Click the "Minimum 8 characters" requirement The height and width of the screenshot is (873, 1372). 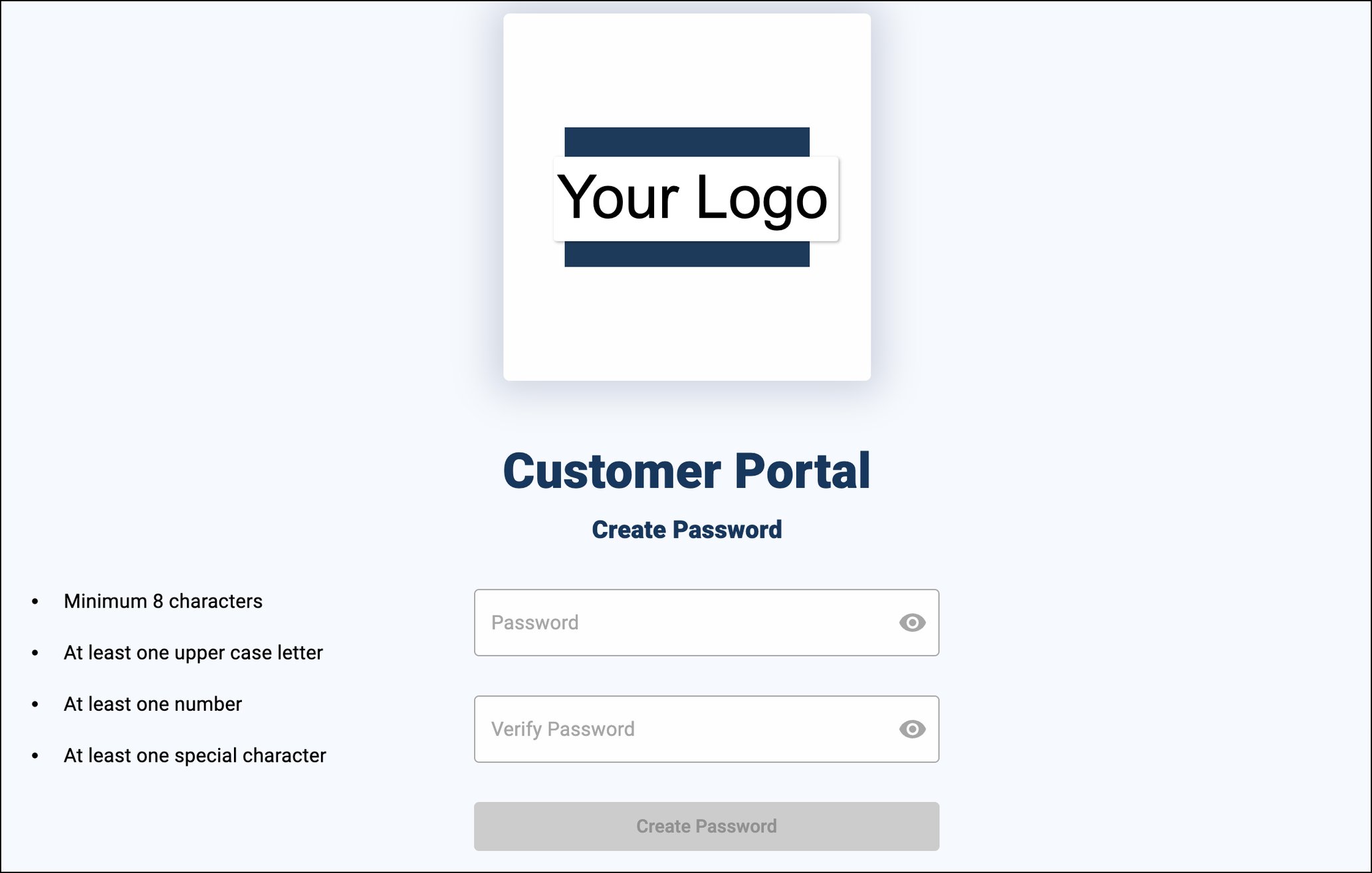tap(163, 601)
